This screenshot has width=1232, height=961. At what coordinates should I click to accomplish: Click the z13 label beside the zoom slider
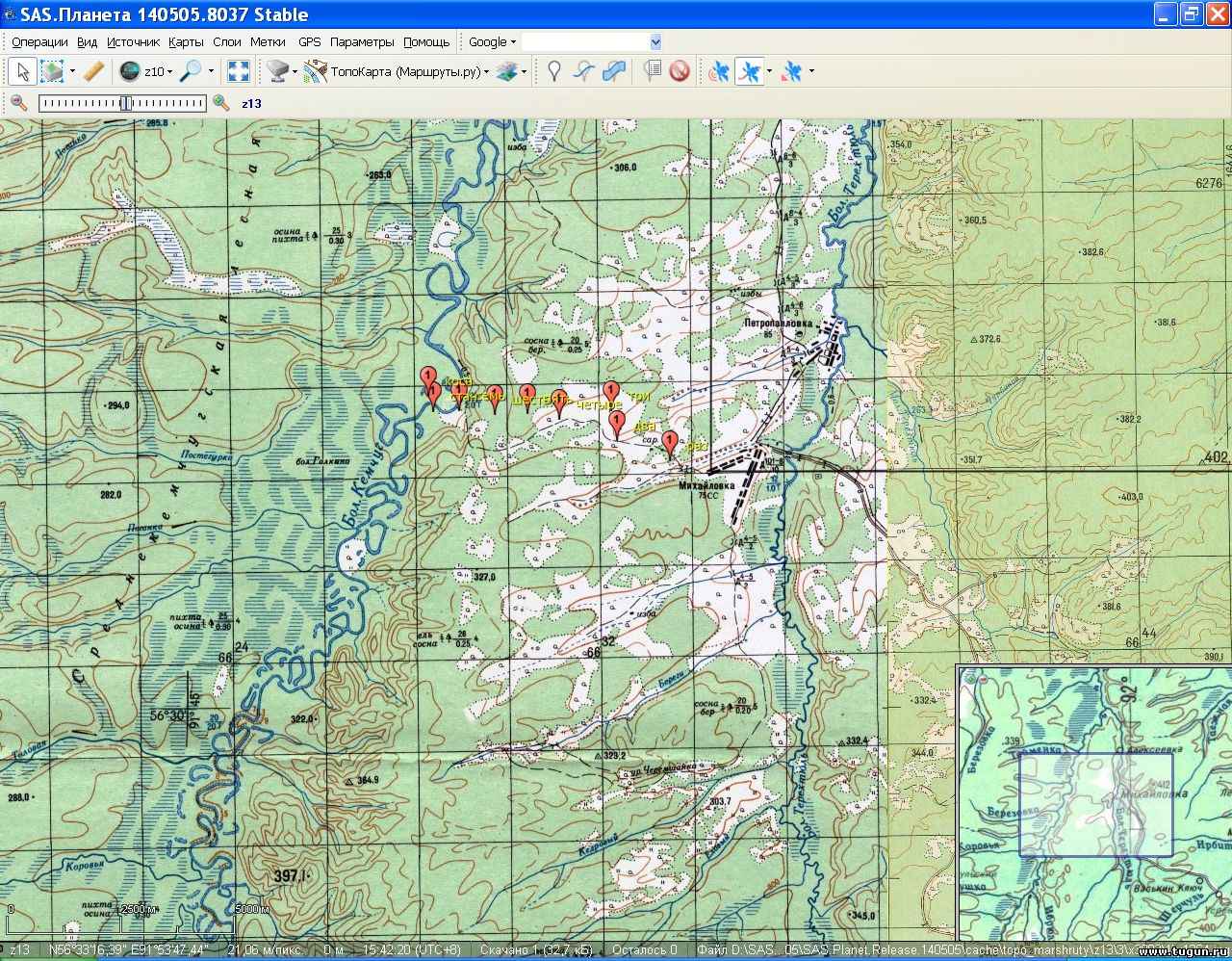coord(251,104)
